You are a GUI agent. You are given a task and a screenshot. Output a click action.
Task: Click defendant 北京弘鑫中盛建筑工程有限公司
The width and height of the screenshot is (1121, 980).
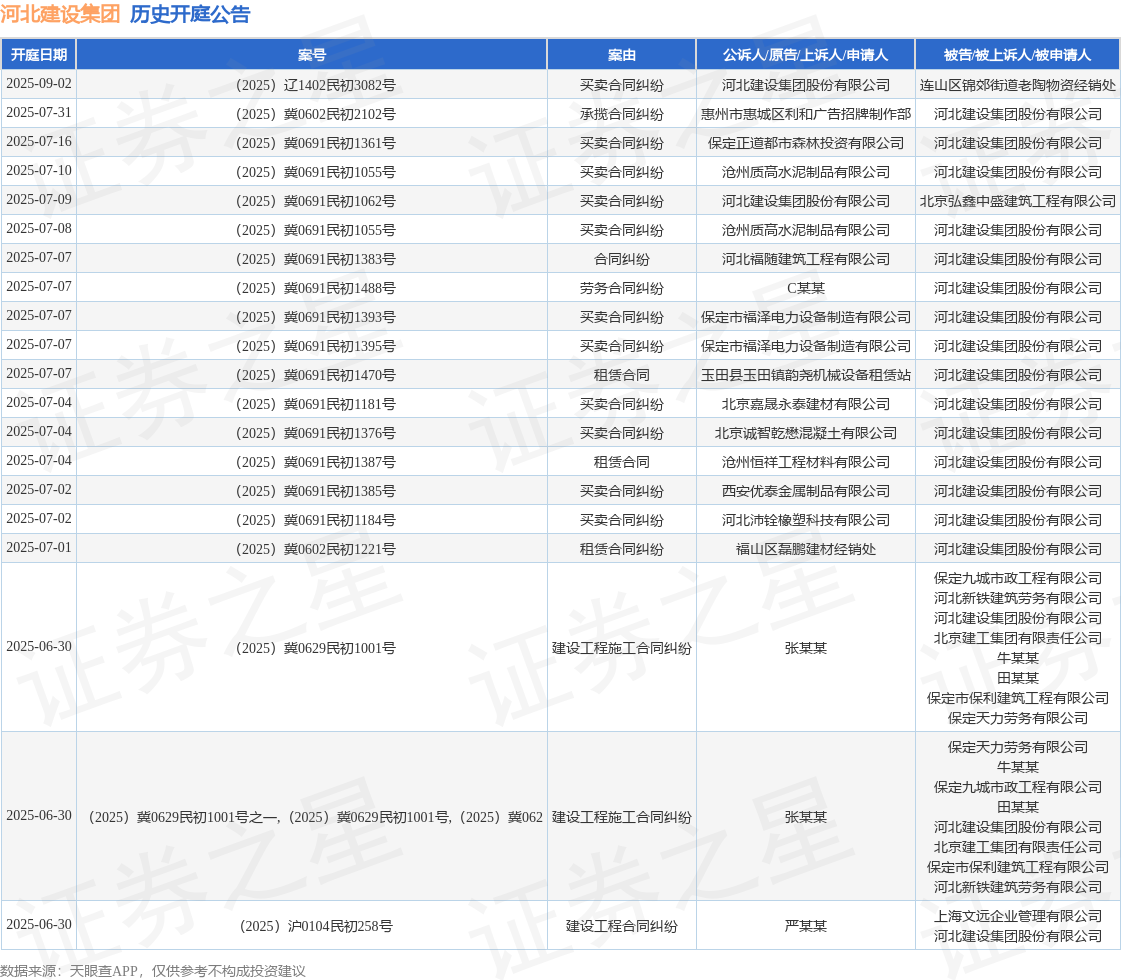(1017, 201)
